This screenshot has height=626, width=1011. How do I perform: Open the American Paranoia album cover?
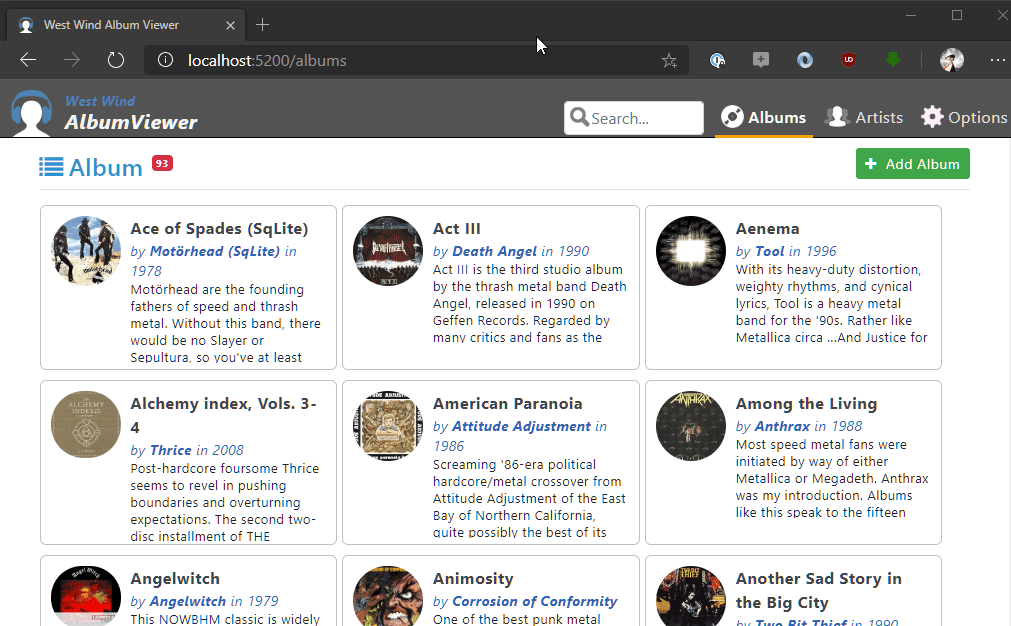(x=388, y=425)
